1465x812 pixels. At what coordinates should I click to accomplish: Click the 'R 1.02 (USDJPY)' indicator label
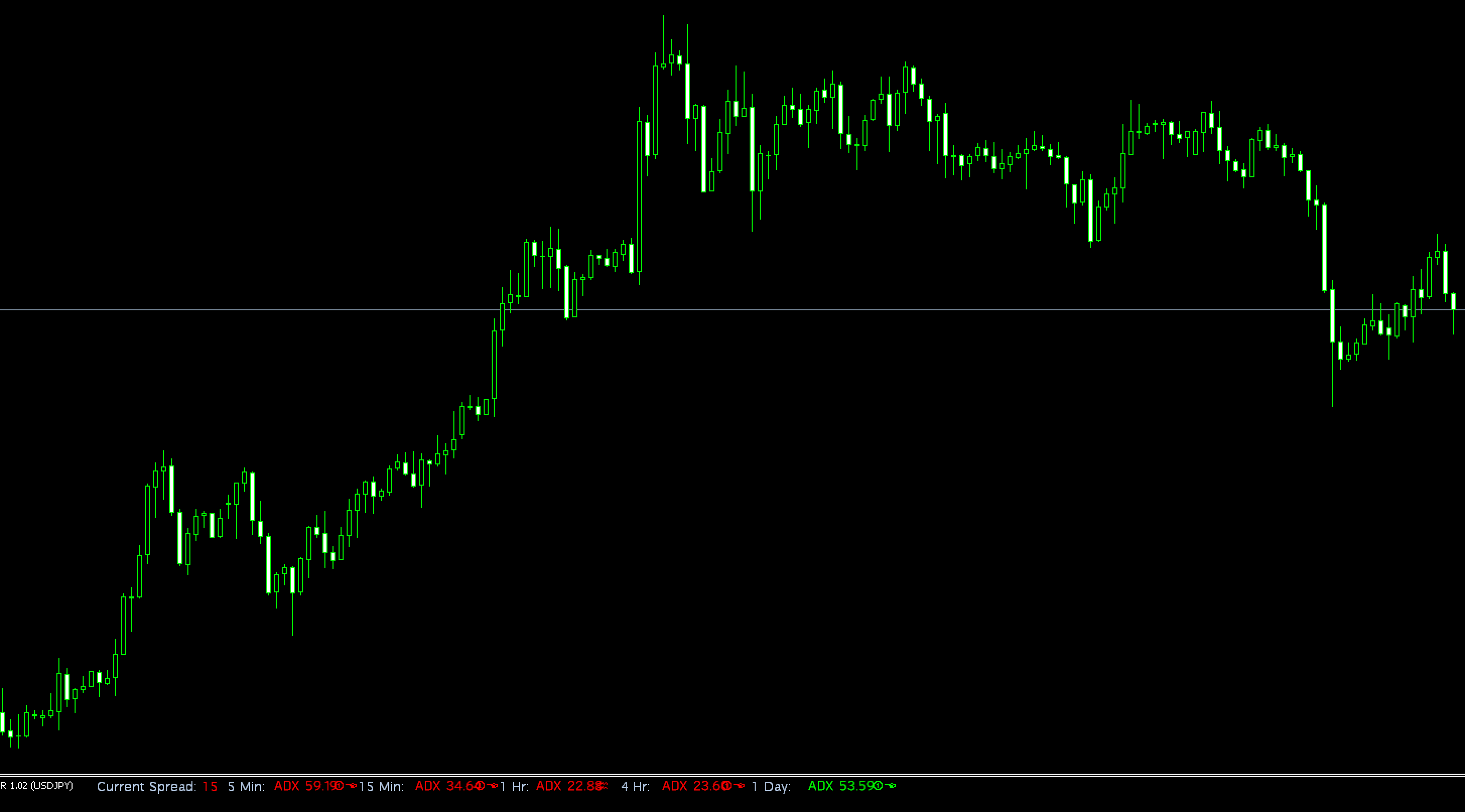tap(36, 785)
